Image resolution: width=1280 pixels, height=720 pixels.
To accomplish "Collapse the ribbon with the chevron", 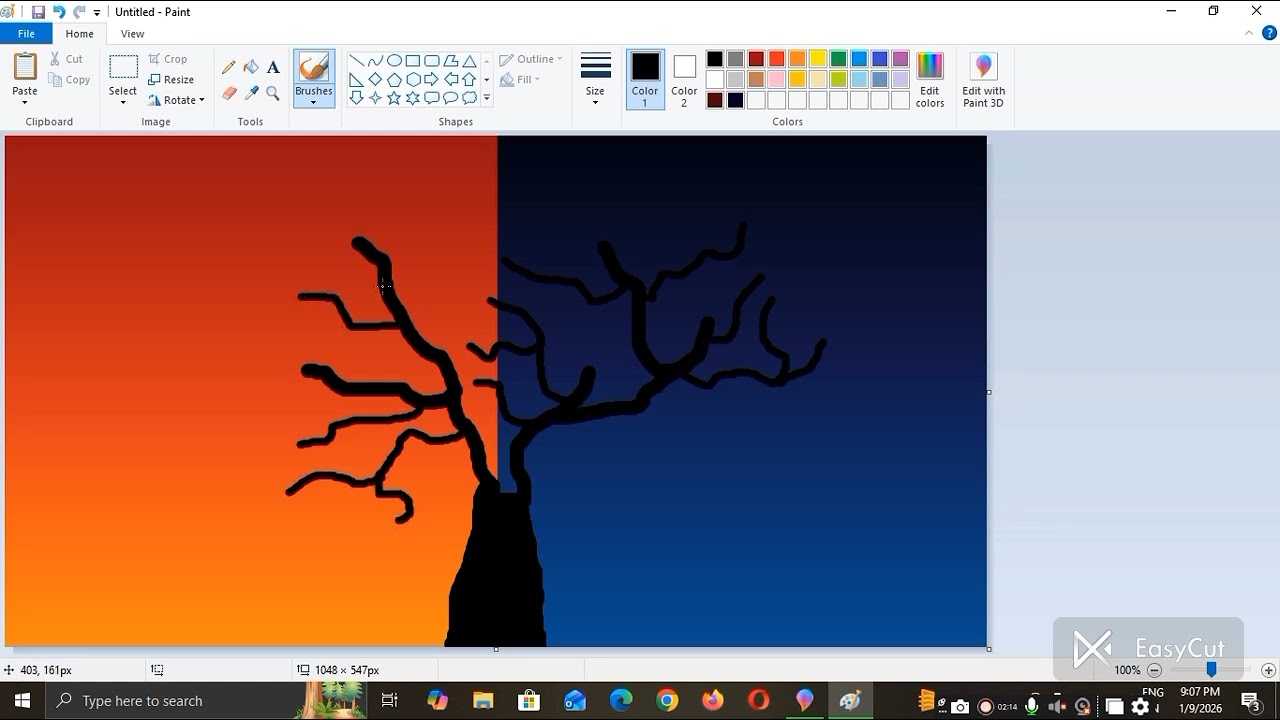I will tap(1249, 33).
